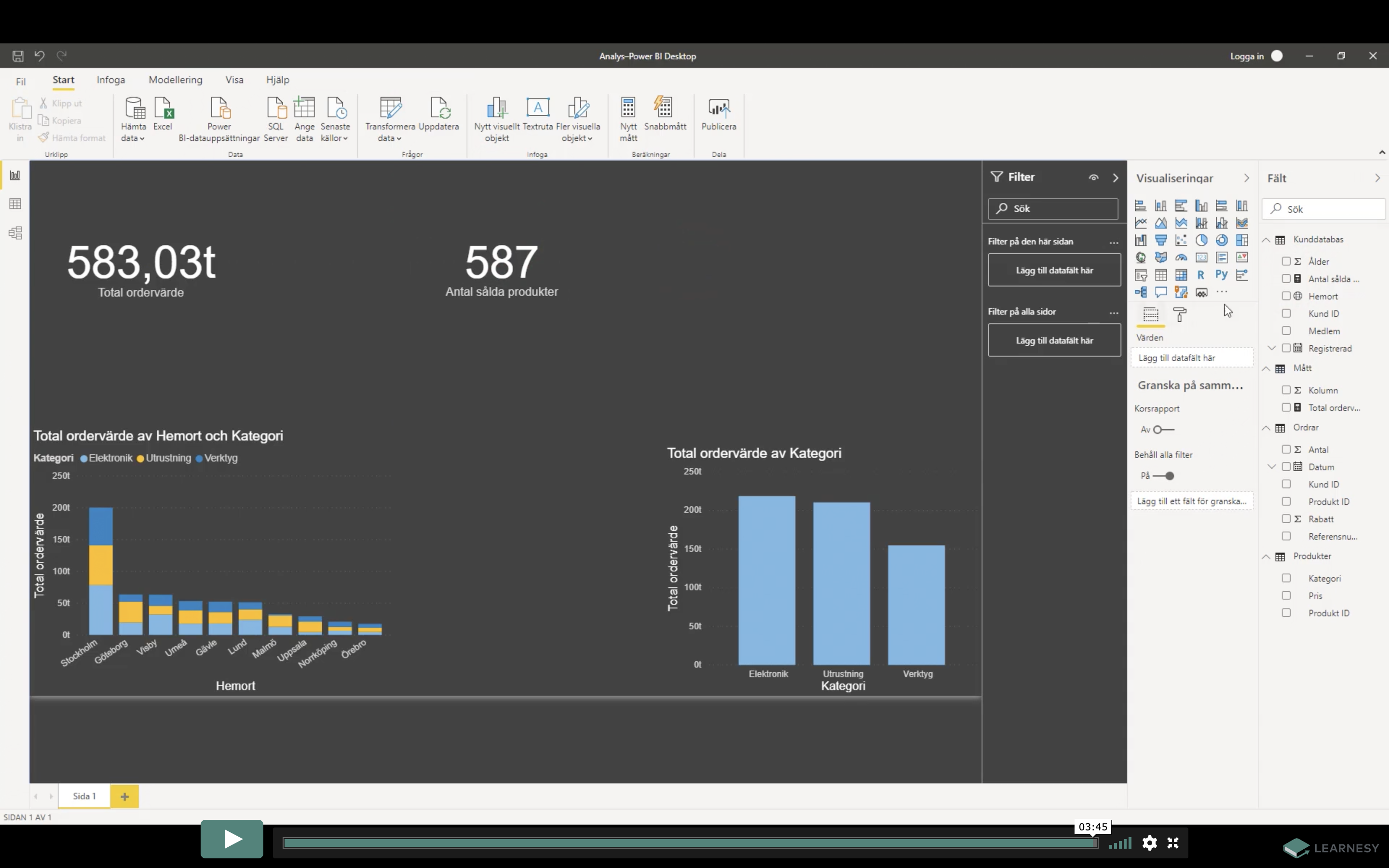
Task: Collapse the Fält pane chevron
Action: pos(1377,178)
